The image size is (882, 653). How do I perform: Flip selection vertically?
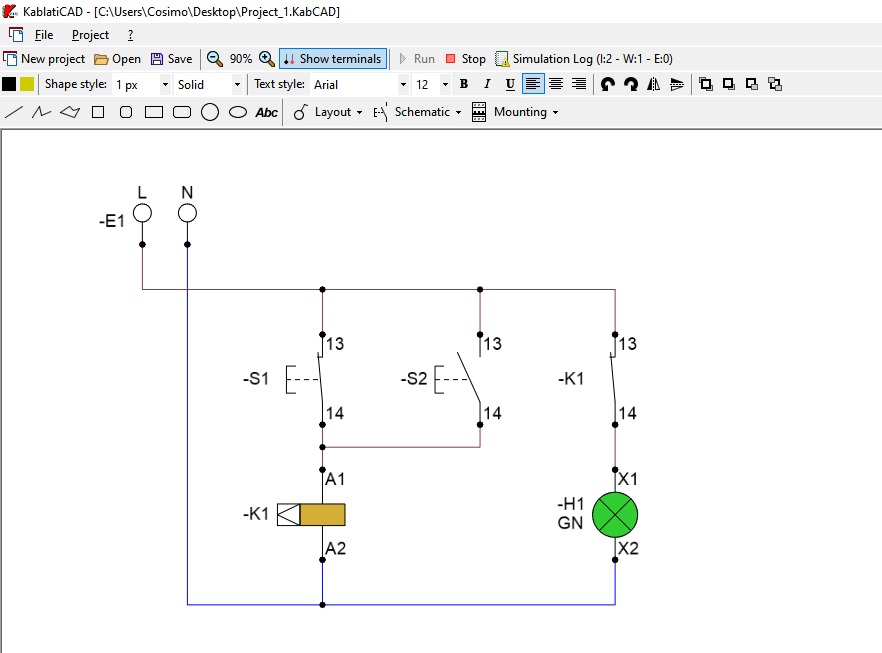[677, 84]
